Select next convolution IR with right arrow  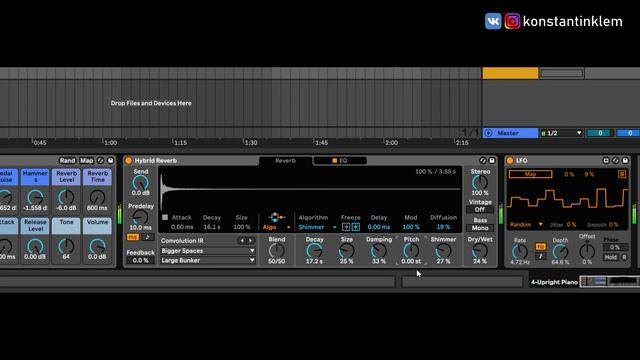(251, 241)
